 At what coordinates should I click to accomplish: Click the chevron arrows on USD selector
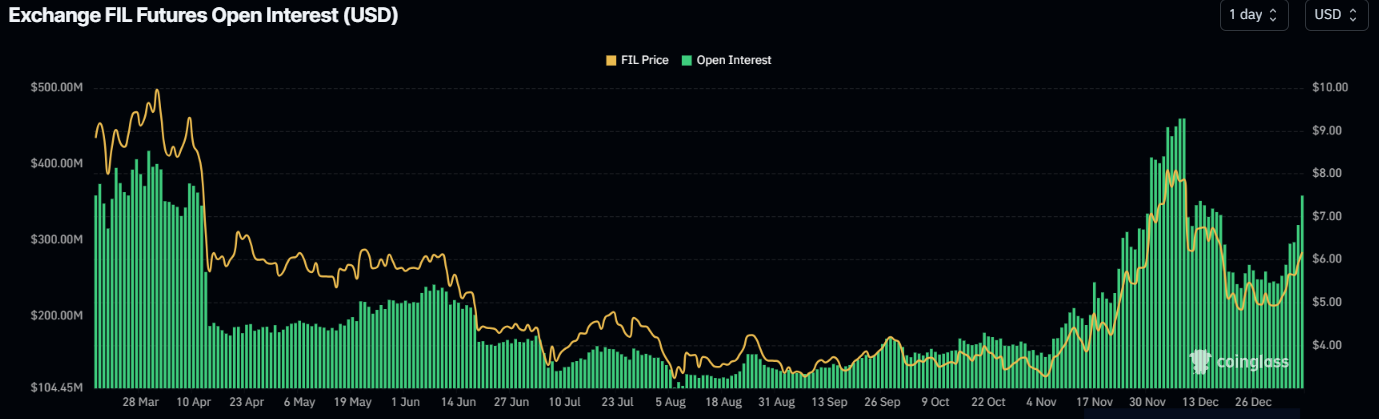[x=1354, y=15]
